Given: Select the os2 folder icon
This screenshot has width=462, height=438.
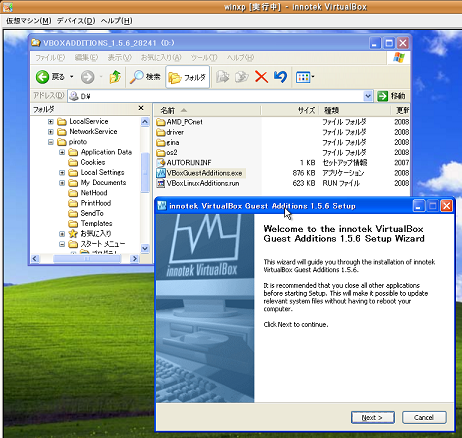Looking at the screenshot, I should coord(161,153).
